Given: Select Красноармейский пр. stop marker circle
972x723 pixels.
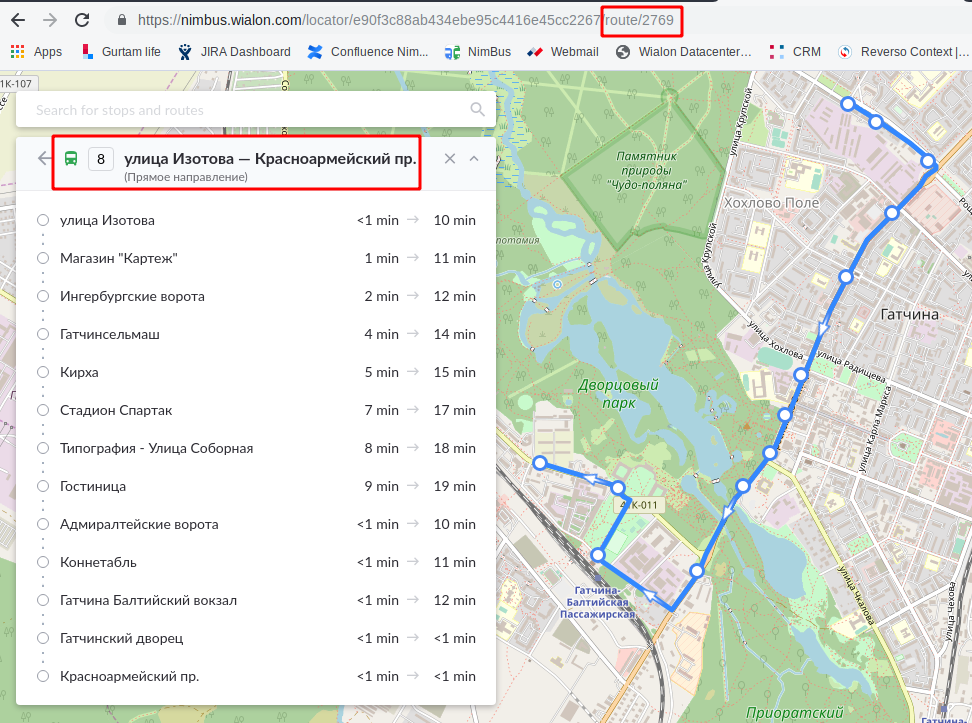Looking at the screenshot, I should click(43, 676).
